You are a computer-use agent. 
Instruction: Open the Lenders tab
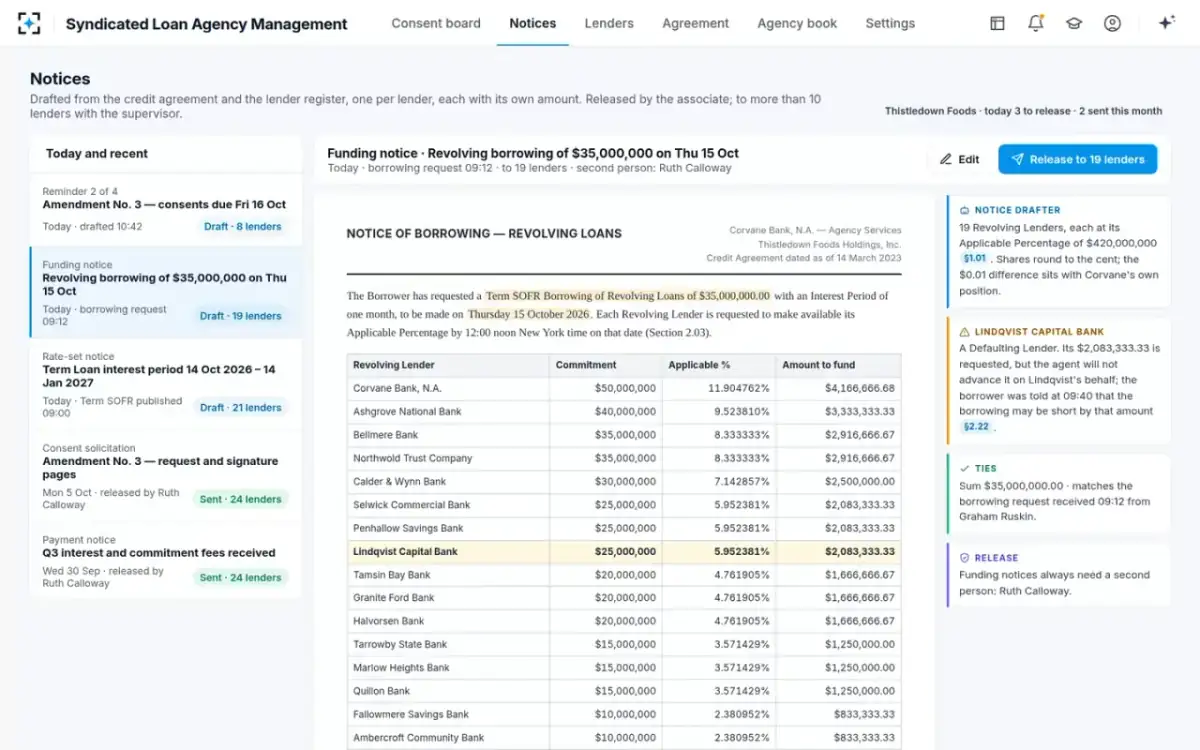click(609, 23)
